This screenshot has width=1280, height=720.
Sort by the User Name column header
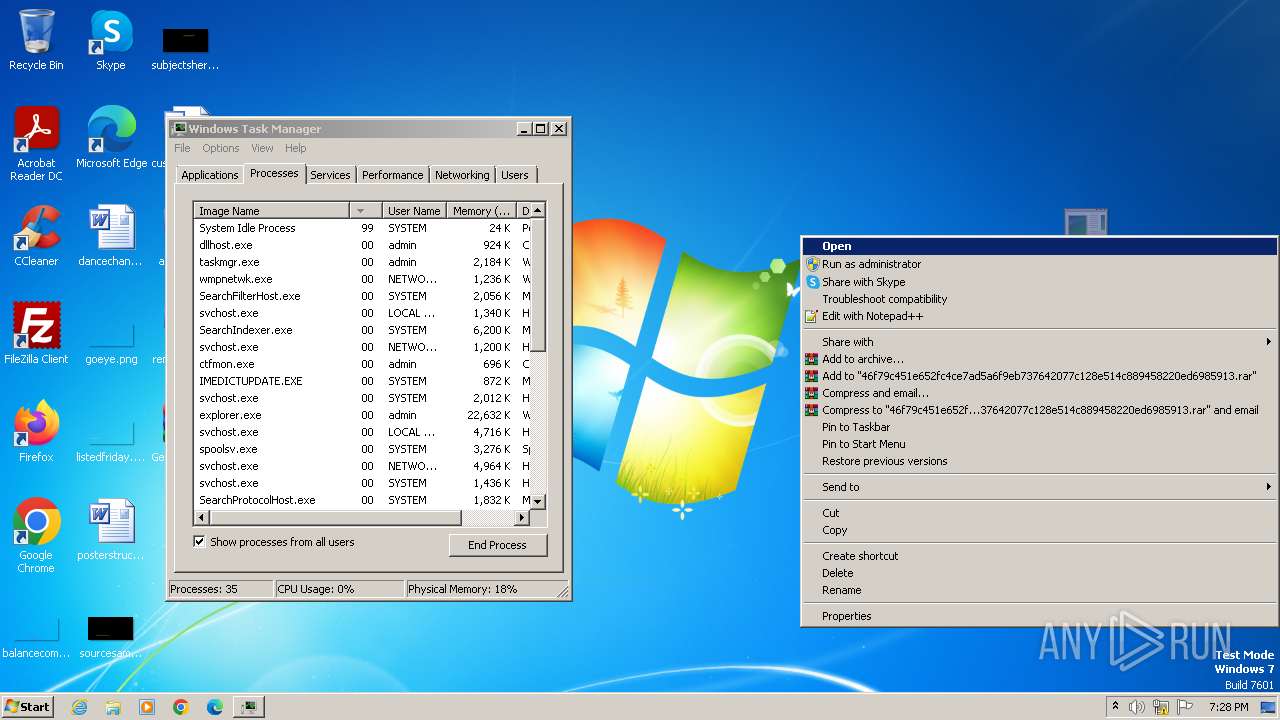(x=414, y=211)
